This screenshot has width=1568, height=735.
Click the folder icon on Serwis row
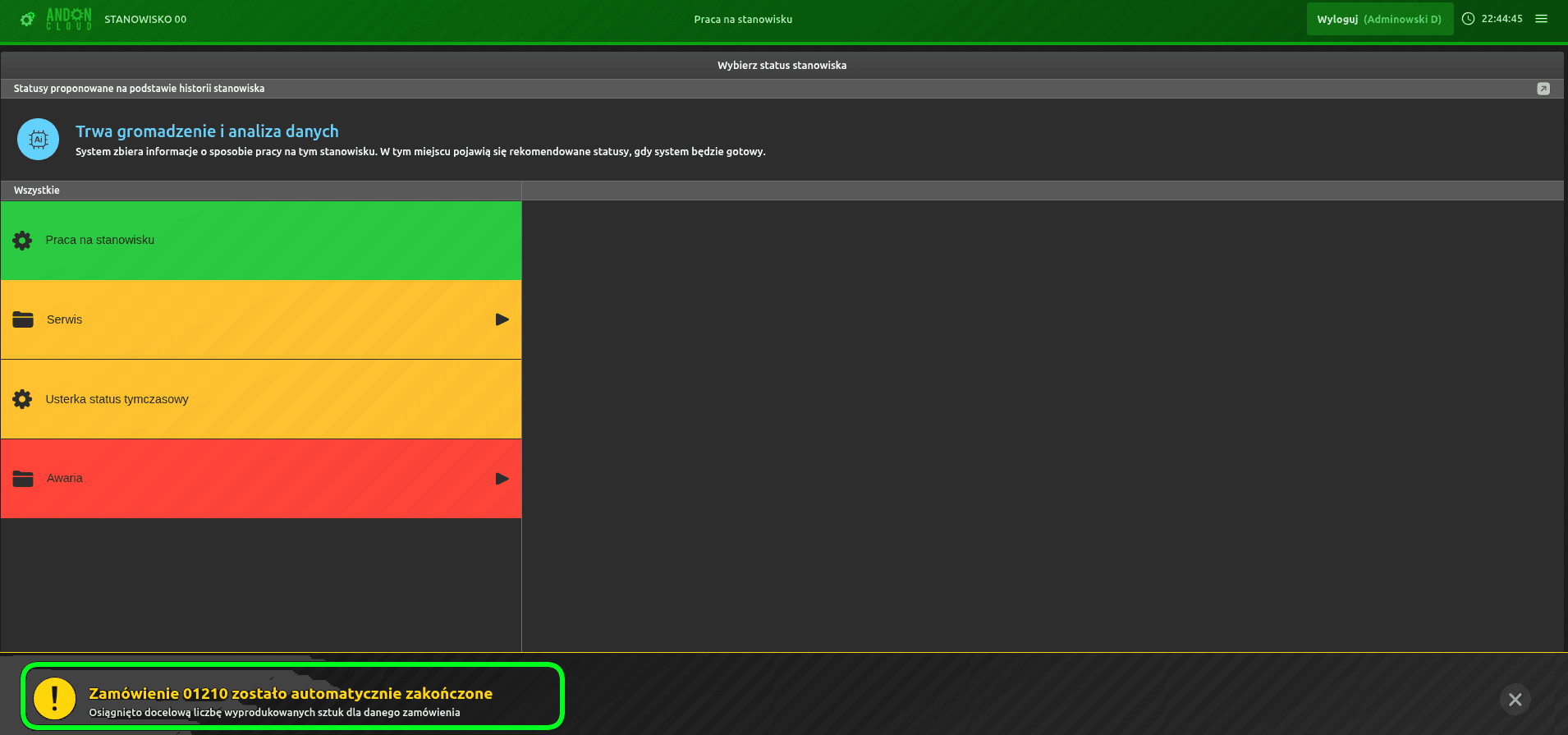pyautogui.click(x=23, y=319)
